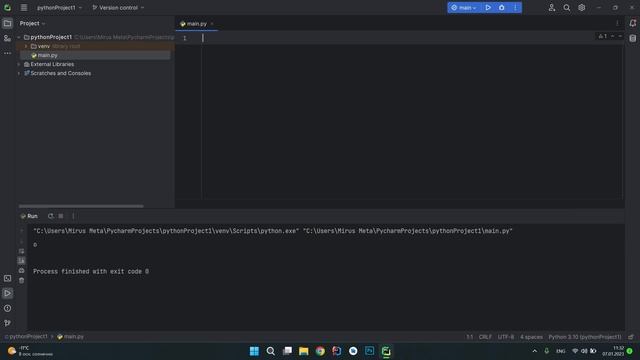Viewport: 640px width, 360px height.
Task: Open Search Everywhere magnifier in the title bar
Action: coord(567,7)
